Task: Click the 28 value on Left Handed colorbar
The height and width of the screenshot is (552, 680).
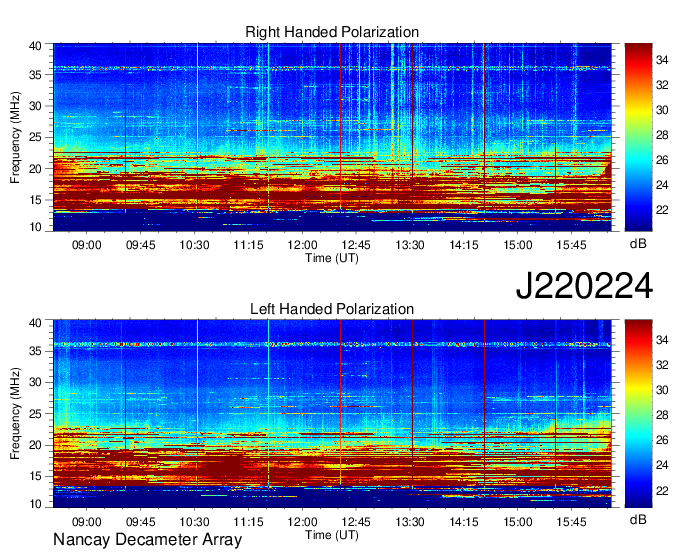Action: (662, 415)
